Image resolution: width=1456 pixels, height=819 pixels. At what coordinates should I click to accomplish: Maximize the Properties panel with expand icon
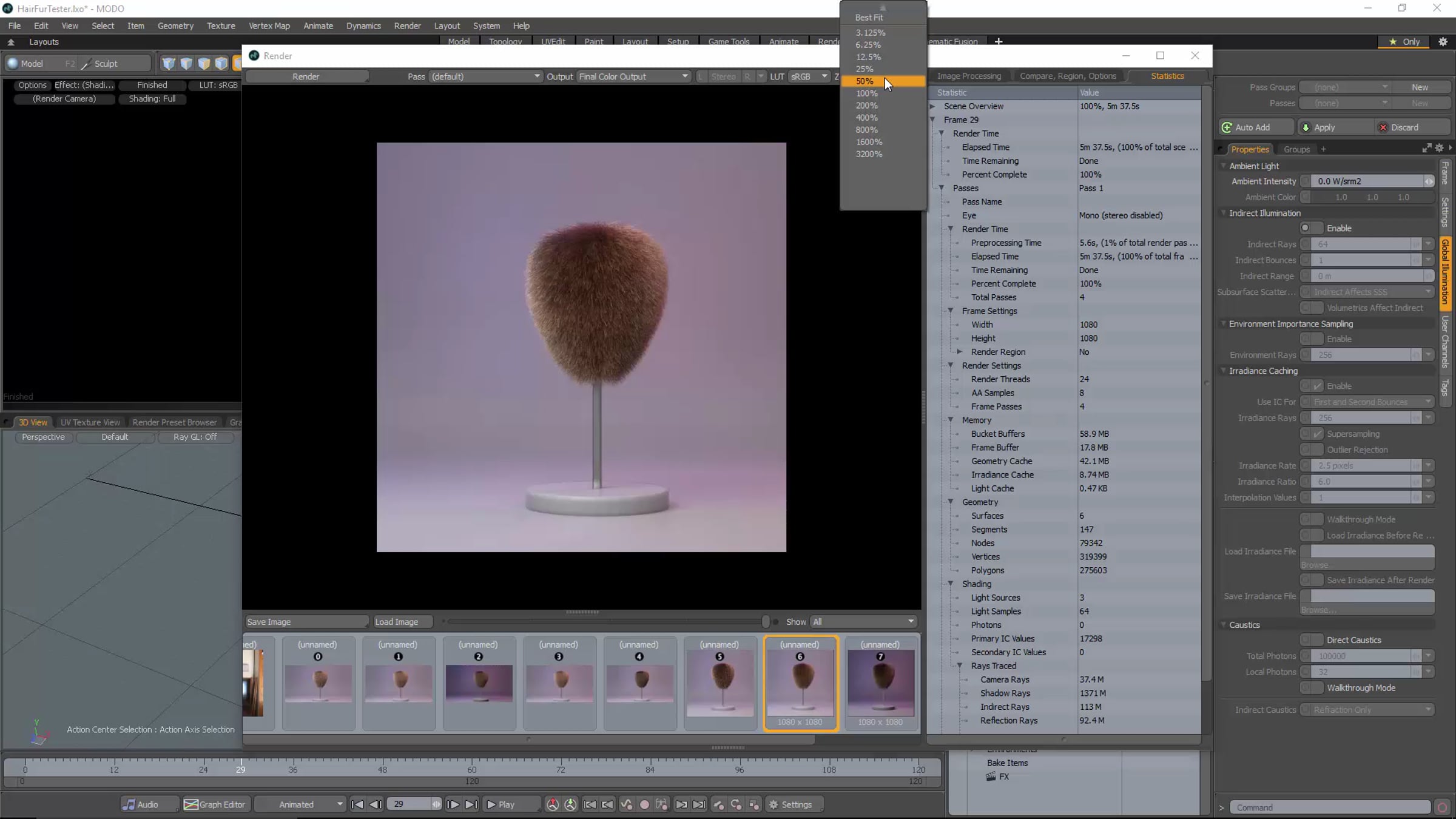click(x=1427, y=149)
